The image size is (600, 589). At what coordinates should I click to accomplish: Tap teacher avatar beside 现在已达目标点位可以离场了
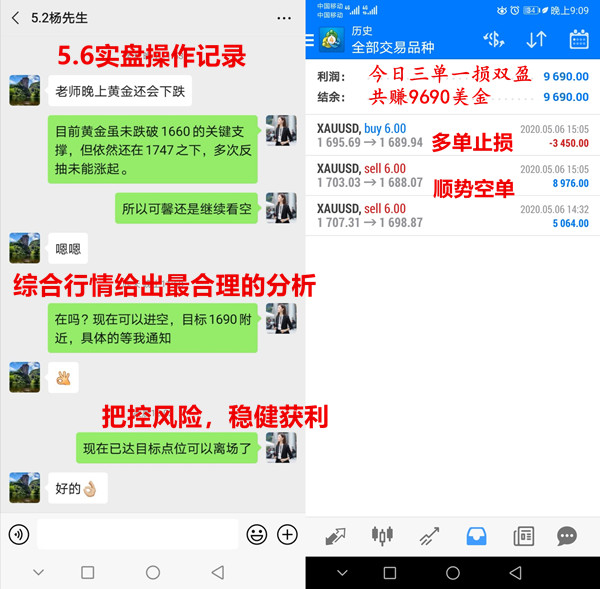(281, 447)
